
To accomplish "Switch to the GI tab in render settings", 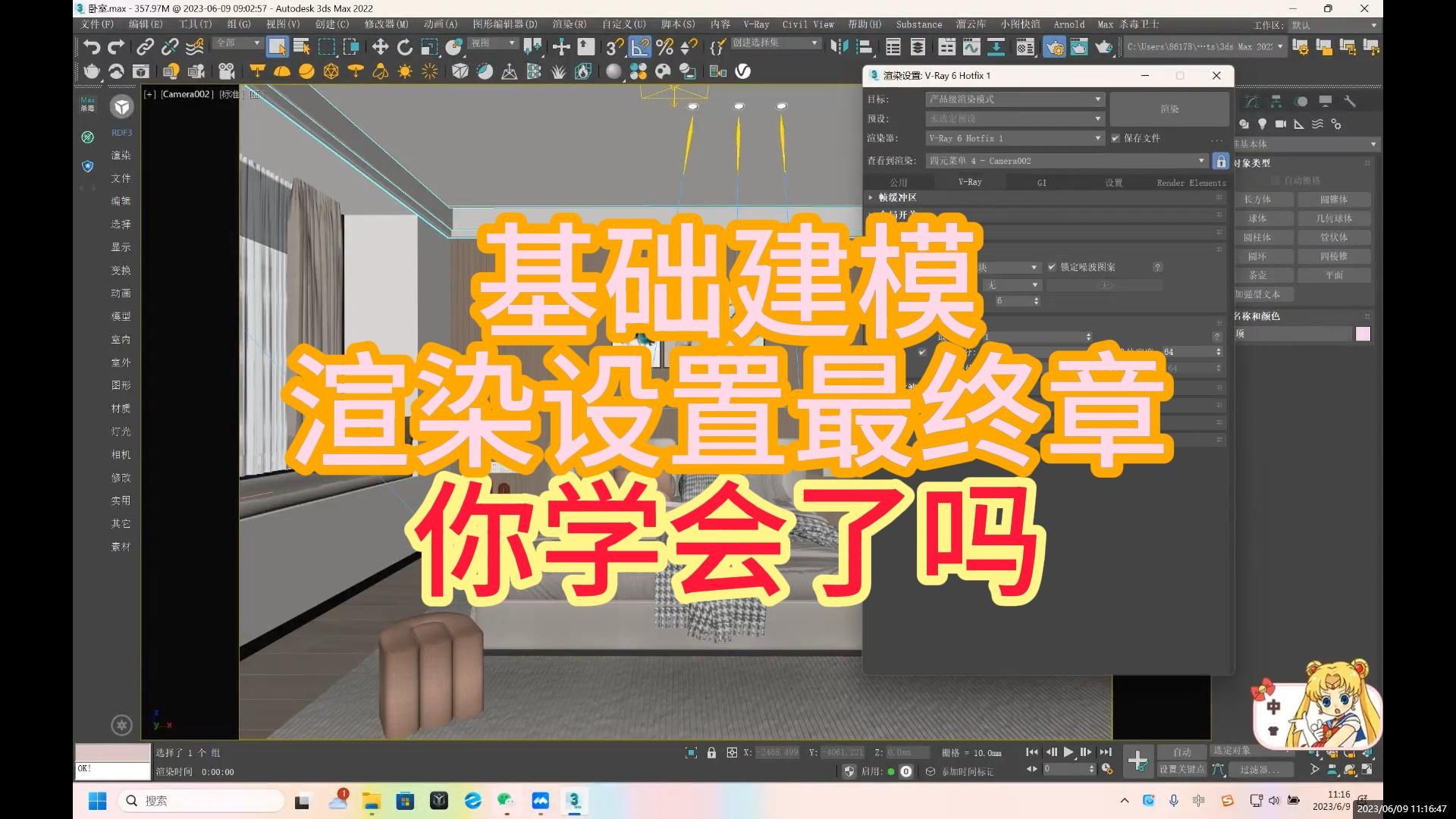I will click(x=1040, y=182).
